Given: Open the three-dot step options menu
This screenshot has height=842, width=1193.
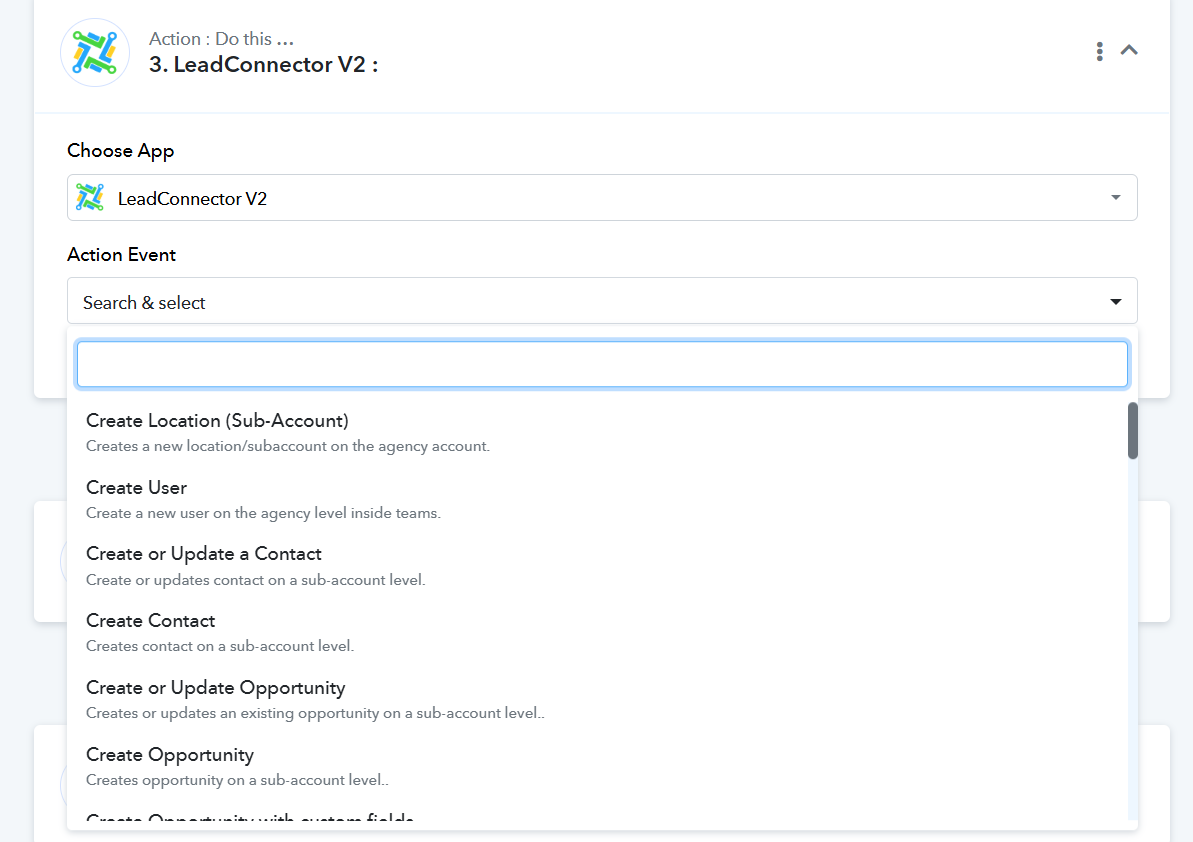Looking at the screenshot, I should pos(1099,51).
